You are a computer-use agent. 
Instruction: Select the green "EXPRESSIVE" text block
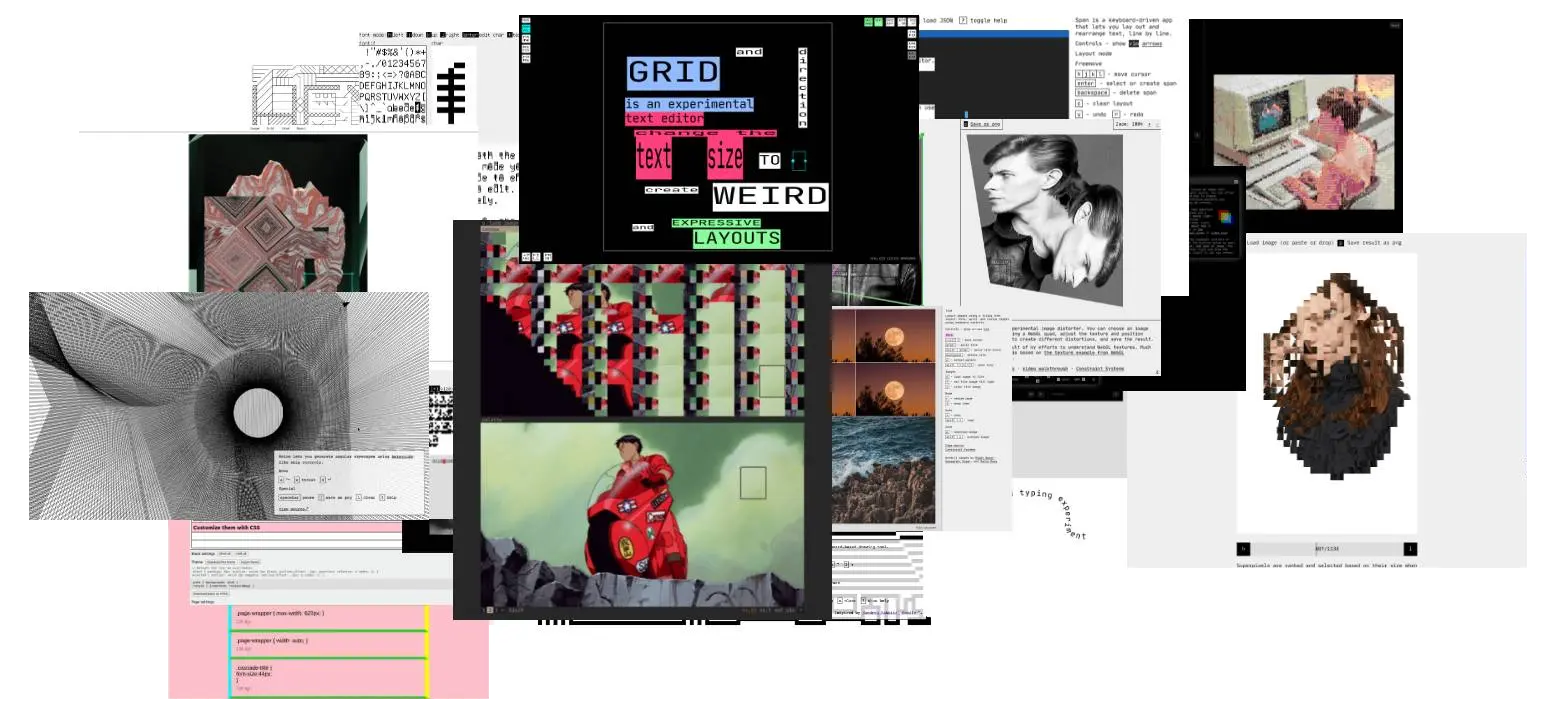[x=716, y=222]
